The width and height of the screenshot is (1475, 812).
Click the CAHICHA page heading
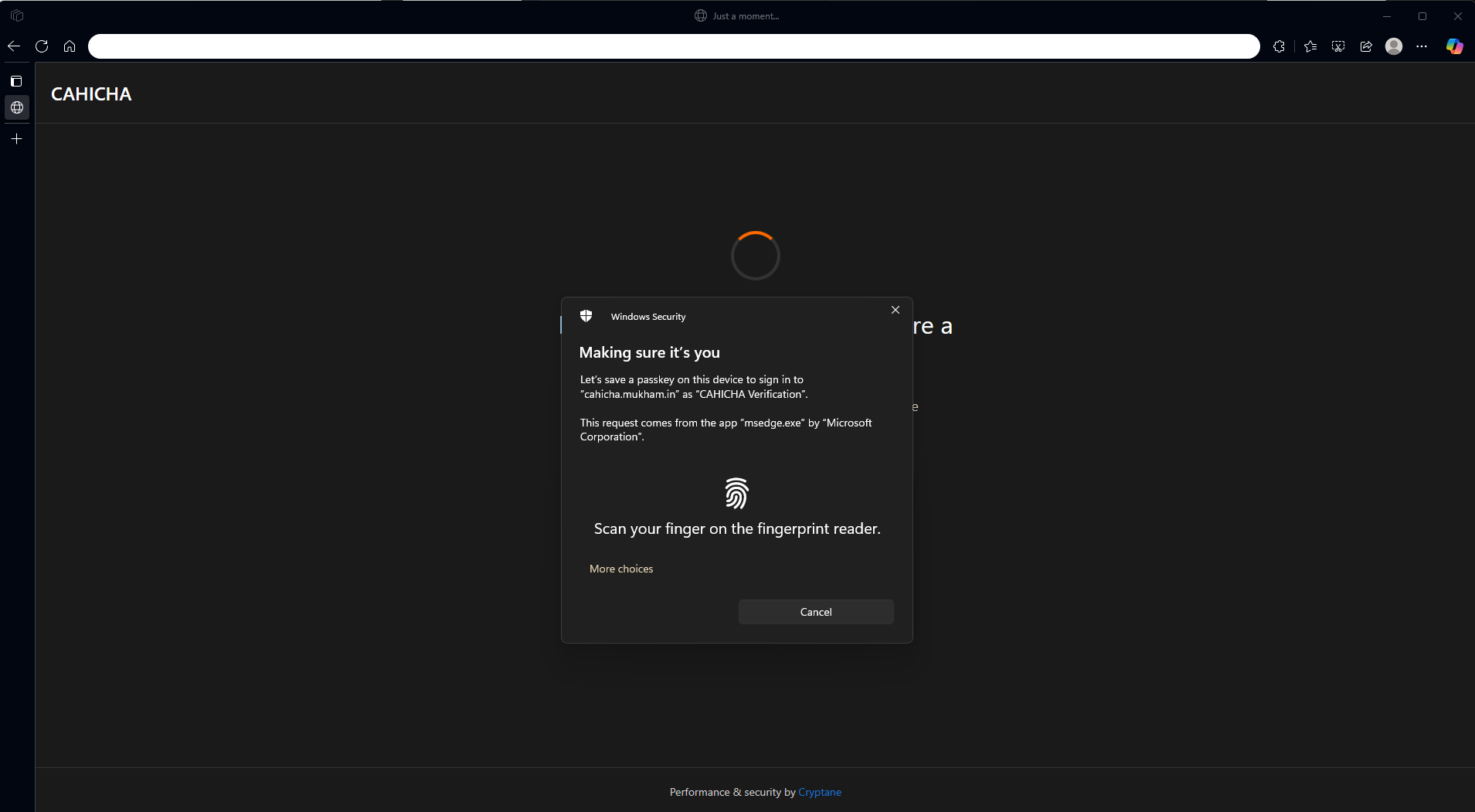[x=91, y=94]
